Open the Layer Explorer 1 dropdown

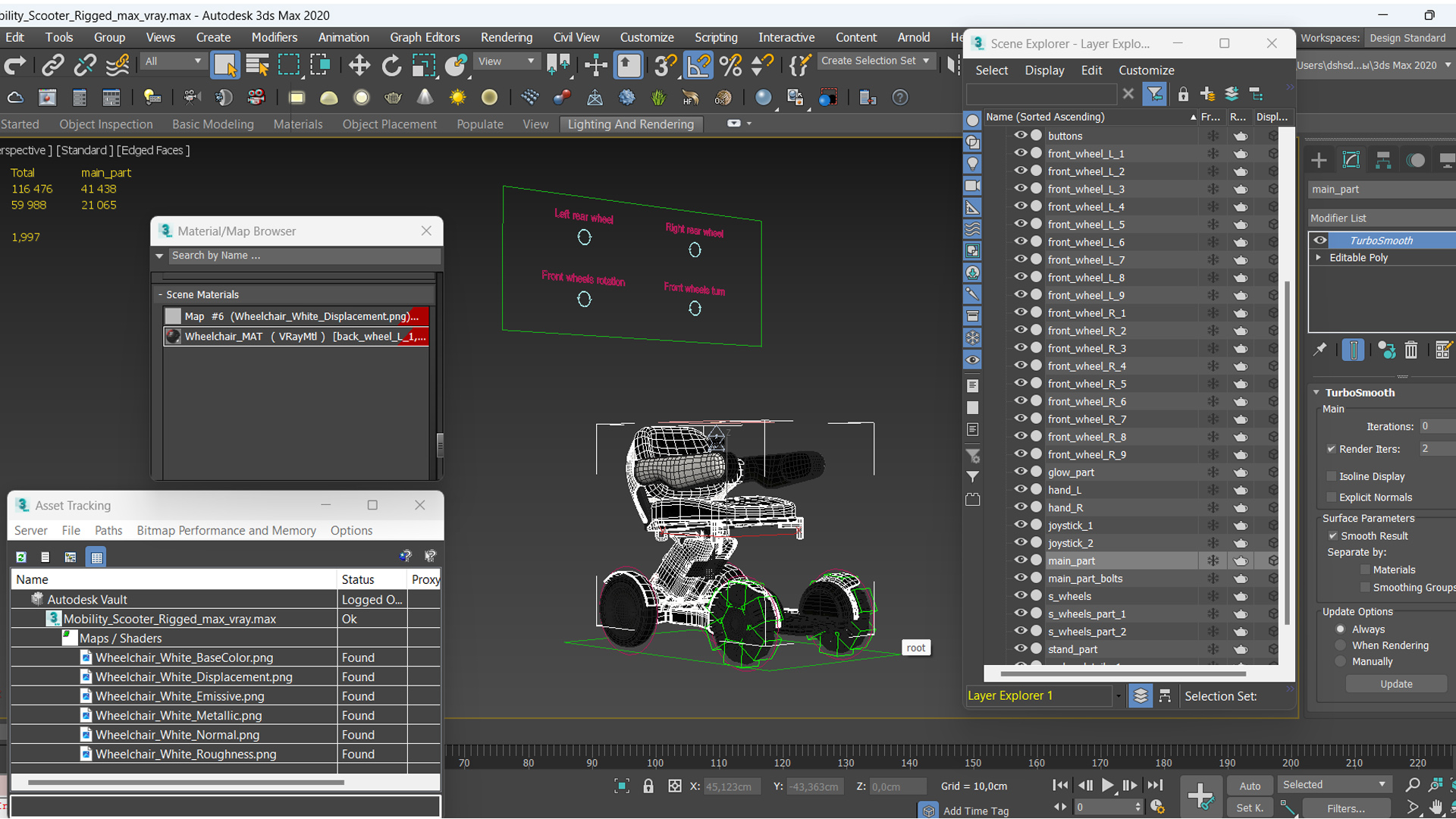click(x=1118, y=695)
